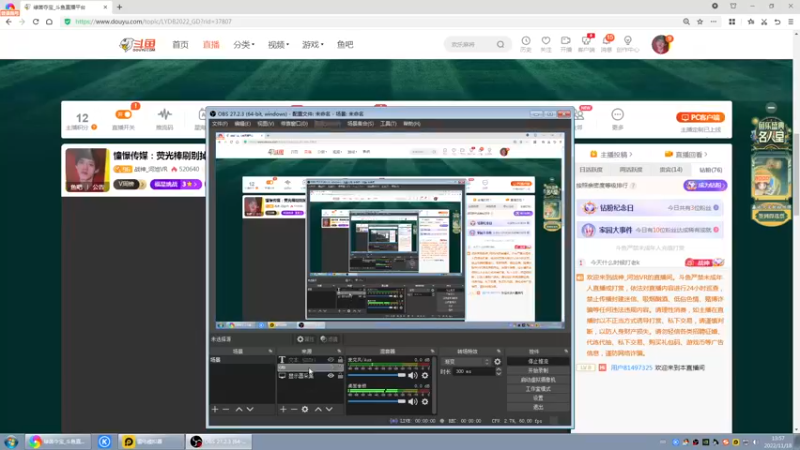Click 启动虚拟摄像机 virtual camera button
Image resolution: width=800 pixels, height=450 pixels.
tap(538, 380)
